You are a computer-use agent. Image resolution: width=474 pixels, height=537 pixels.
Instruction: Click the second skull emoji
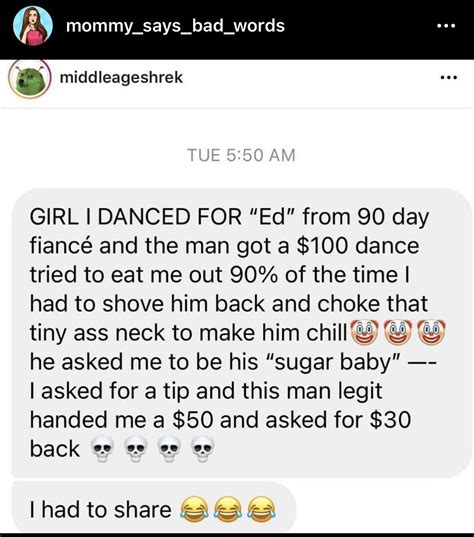tap(136, 449)
